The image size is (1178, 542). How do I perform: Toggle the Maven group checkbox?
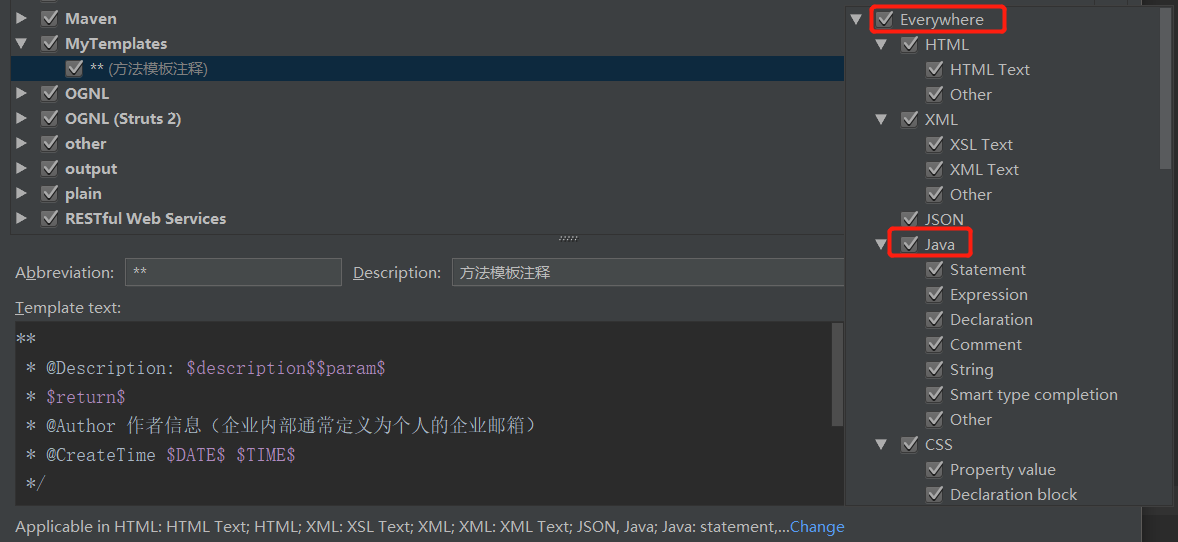pos(50,18)
